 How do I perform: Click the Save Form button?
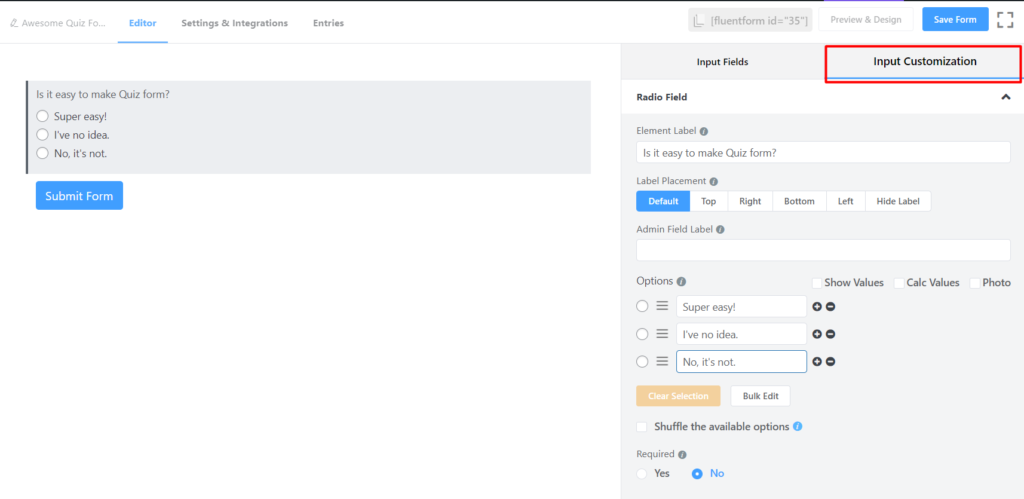click(x=955, y=20)
